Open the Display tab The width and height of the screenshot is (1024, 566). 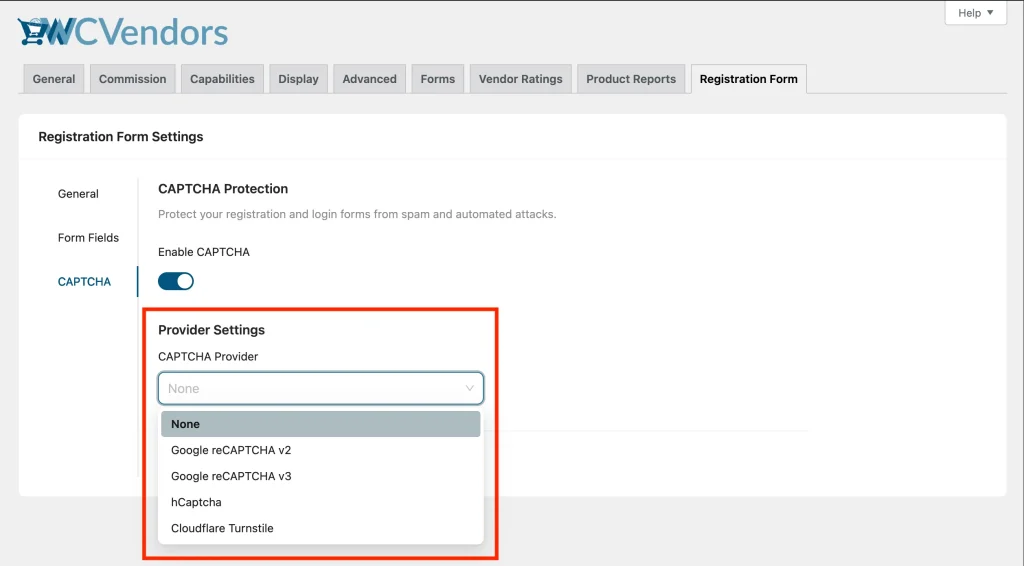(298, 79)
